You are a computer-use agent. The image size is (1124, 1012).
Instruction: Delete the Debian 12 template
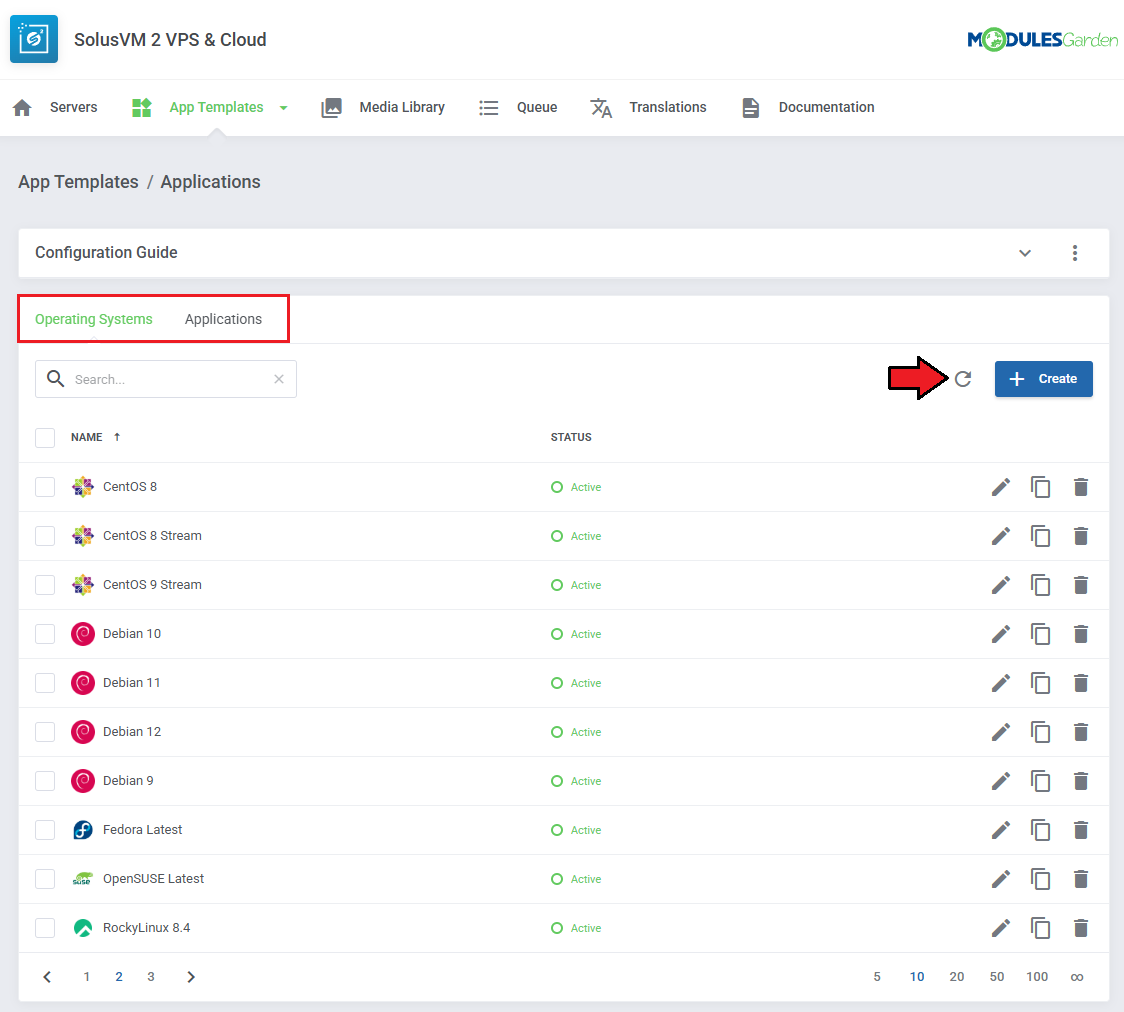[1080, 732]
